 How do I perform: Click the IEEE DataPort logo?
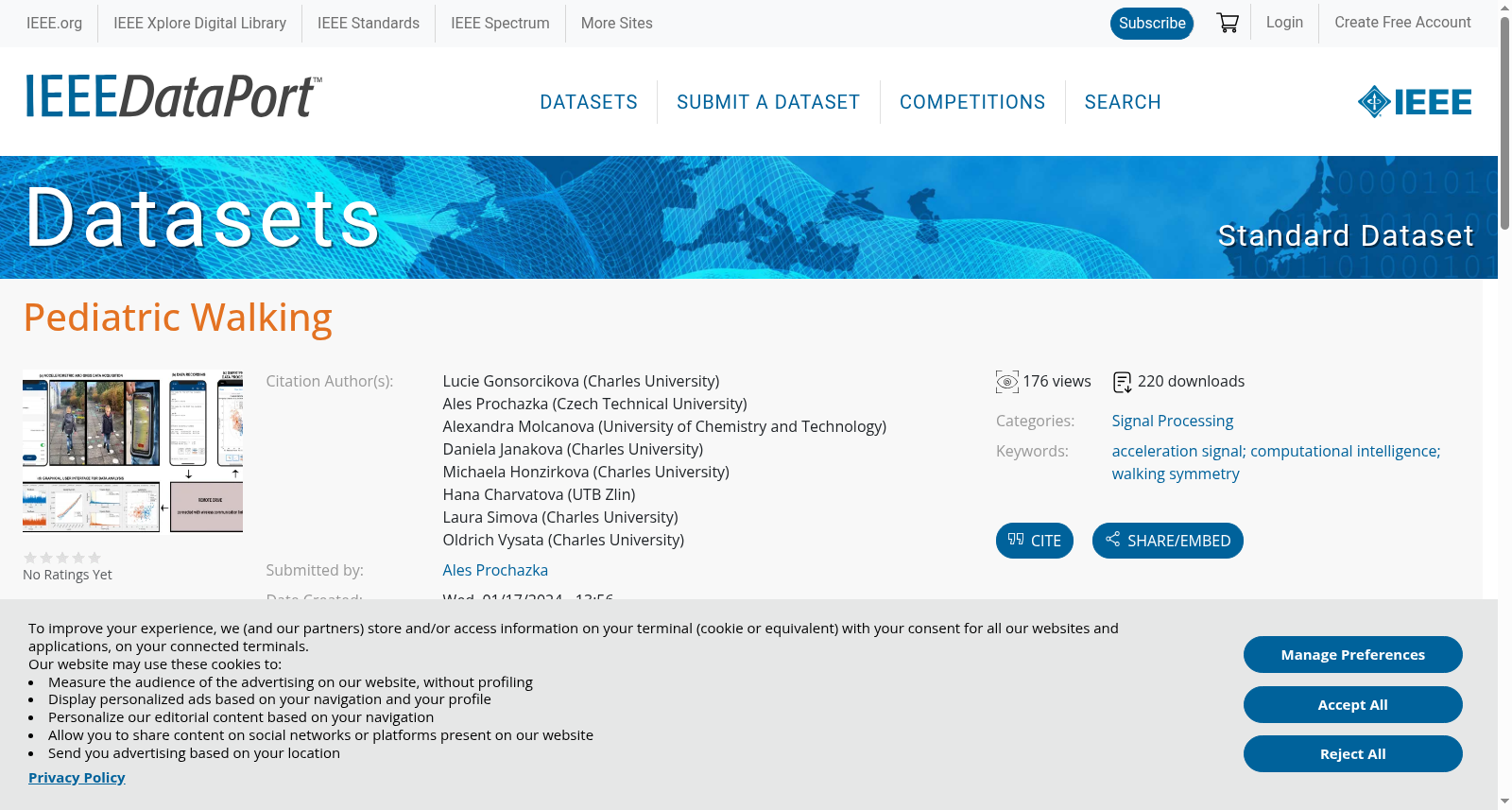(173, 96)
